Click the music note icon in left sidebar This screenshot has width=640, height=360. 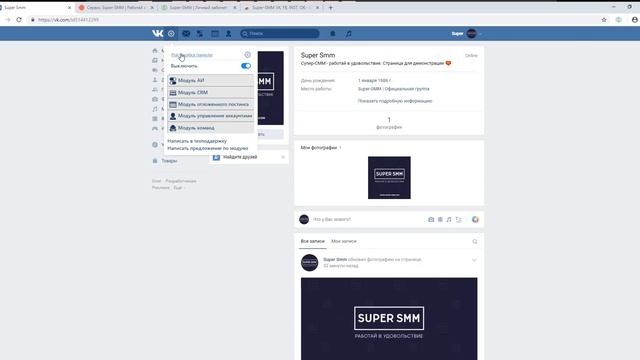[155, 109]
